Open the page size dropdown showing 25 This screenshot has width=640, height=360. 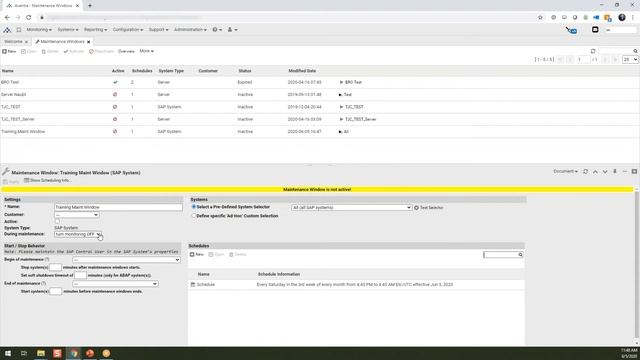tap(630, 60)
